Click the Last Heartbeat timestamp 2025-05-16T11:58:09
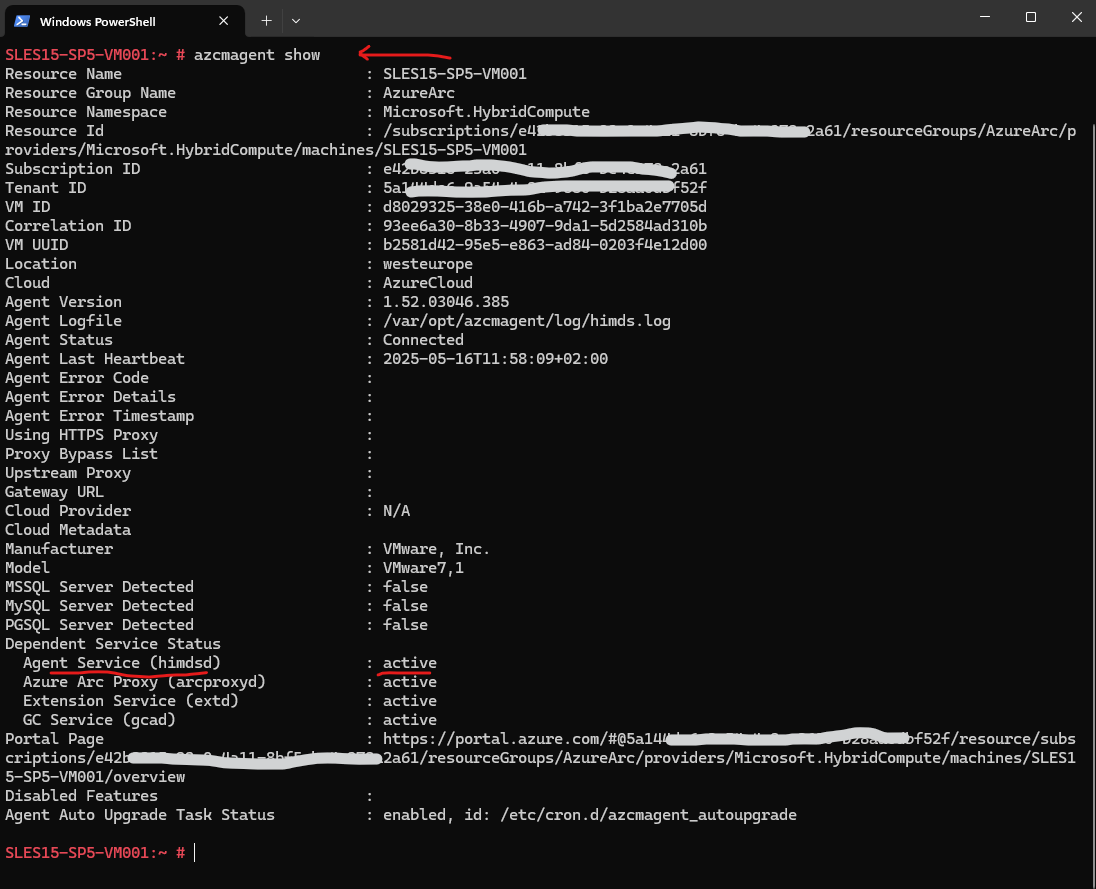 [x=495, y=359]
